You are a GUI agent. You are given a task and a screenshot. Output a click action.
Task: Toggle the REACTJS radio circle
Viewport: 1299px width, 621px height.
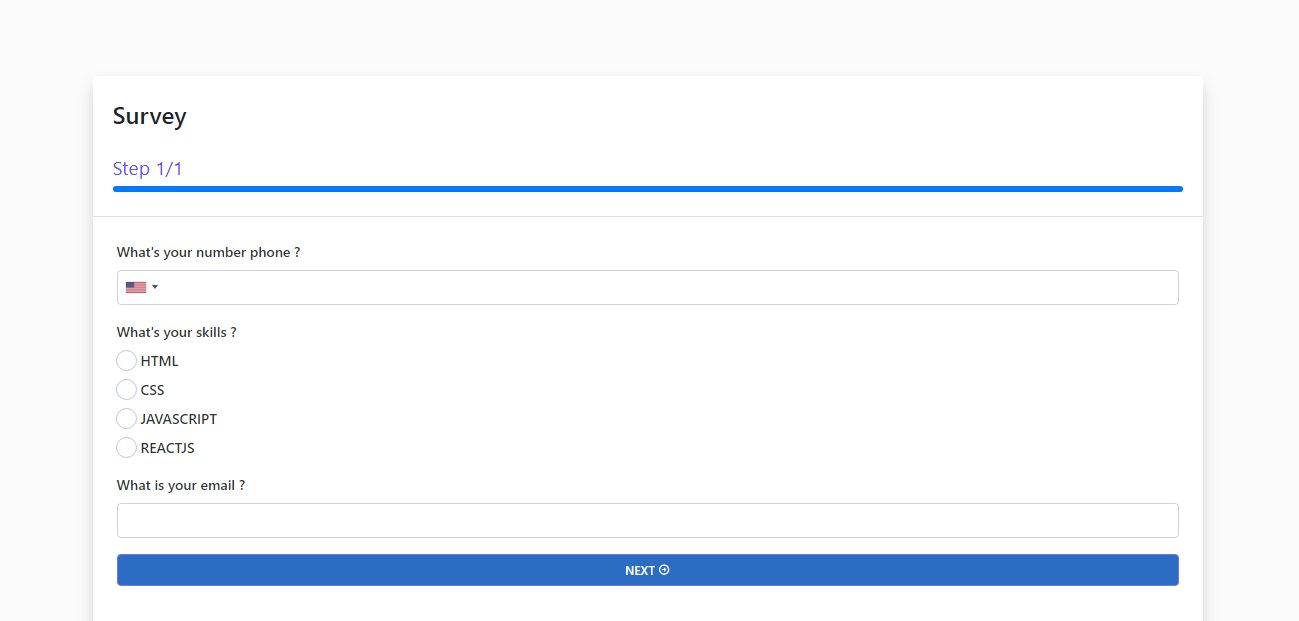point(126,447)
